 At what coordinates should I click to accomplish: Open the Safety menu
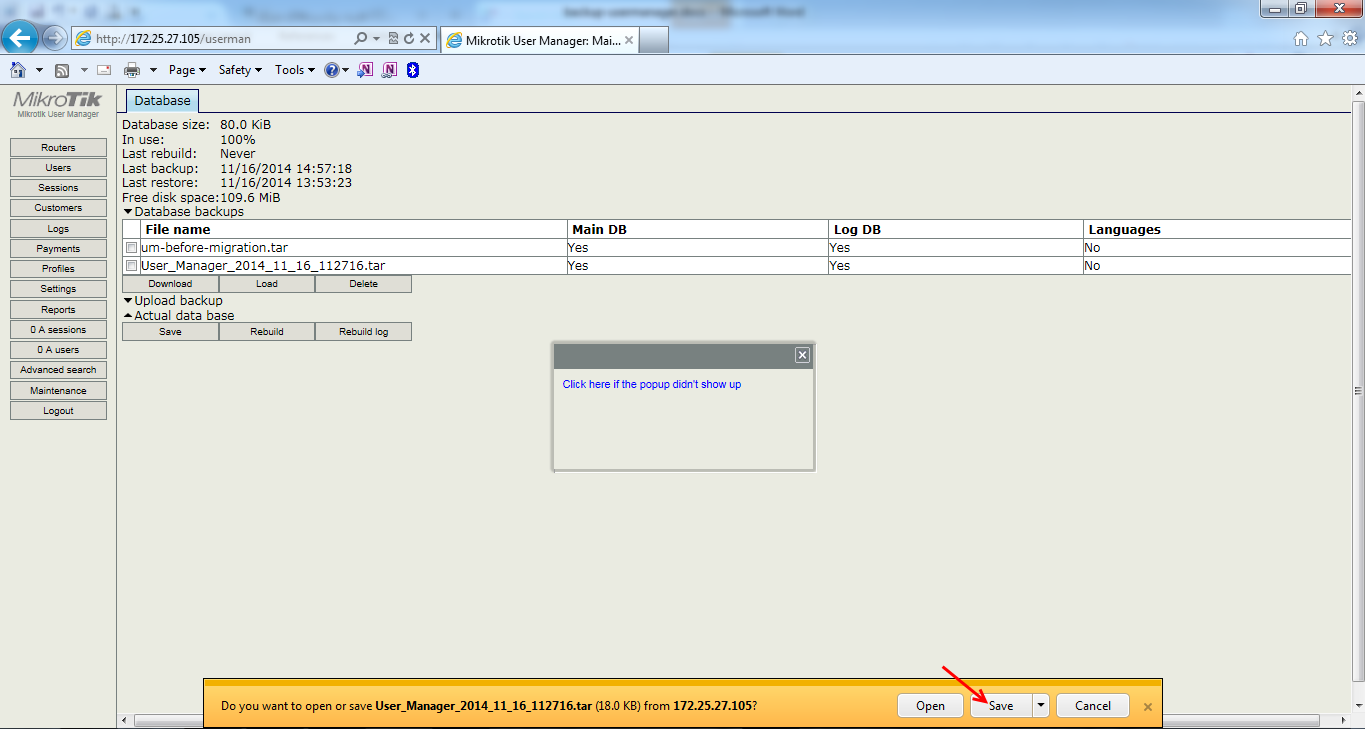point(240,70)
